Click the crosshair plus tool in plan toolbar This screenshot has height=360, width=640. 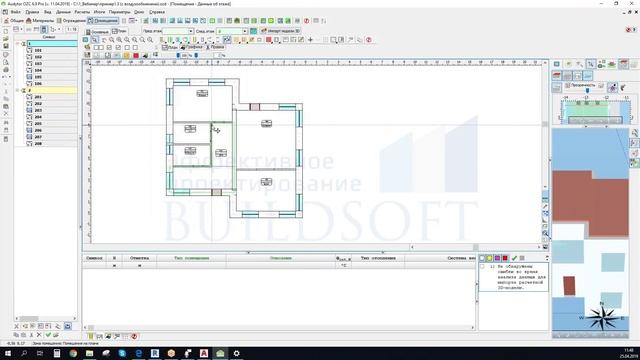(311, 40)
